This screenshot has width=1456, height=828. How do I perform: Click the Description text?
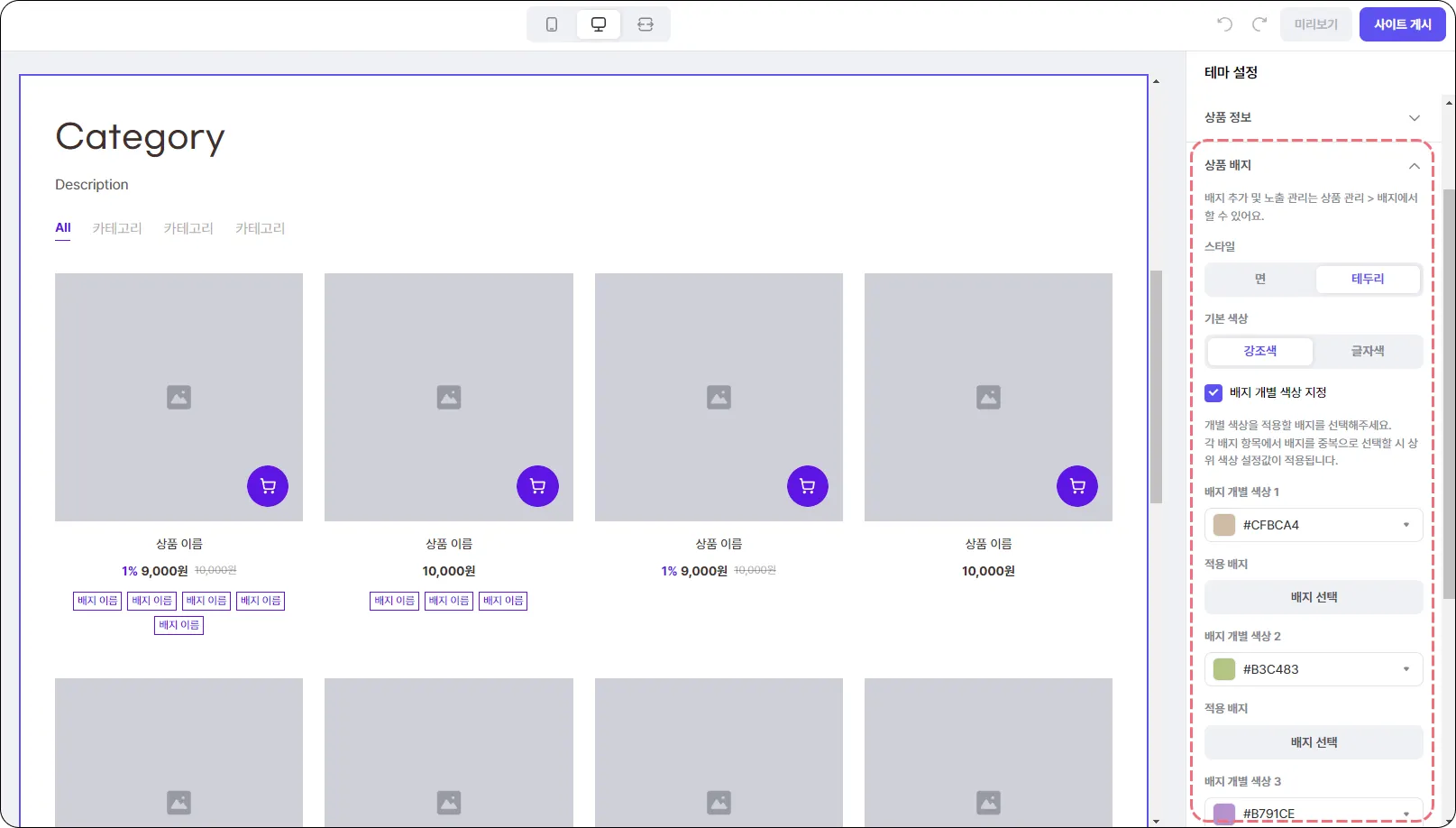pyautogui.click(x=92, y=185)
